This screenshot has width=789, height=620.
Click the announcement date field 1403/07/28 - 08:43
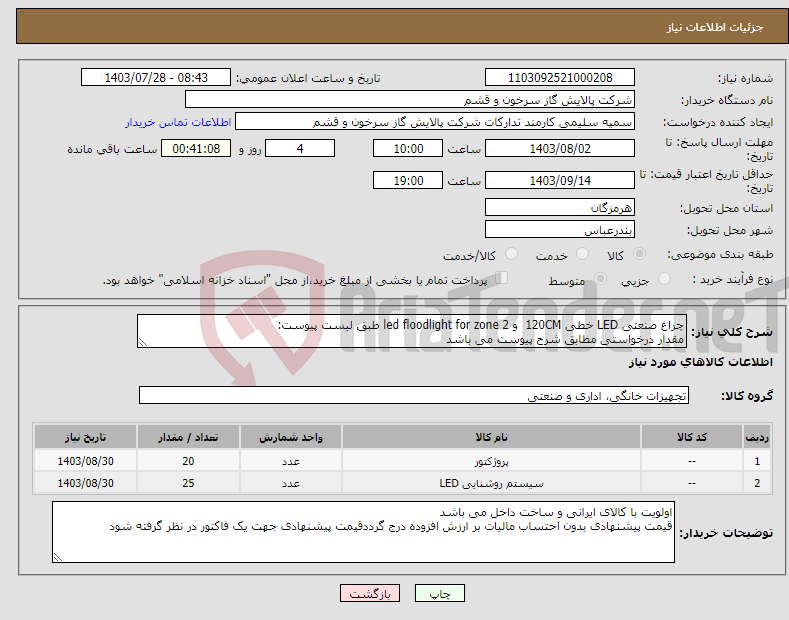(156, 78)
